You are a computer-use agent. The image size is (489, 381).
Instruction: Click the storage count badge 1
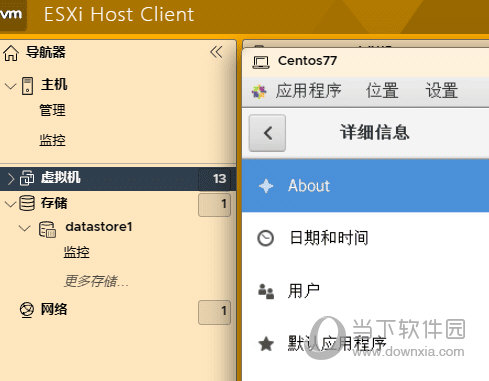215,205
